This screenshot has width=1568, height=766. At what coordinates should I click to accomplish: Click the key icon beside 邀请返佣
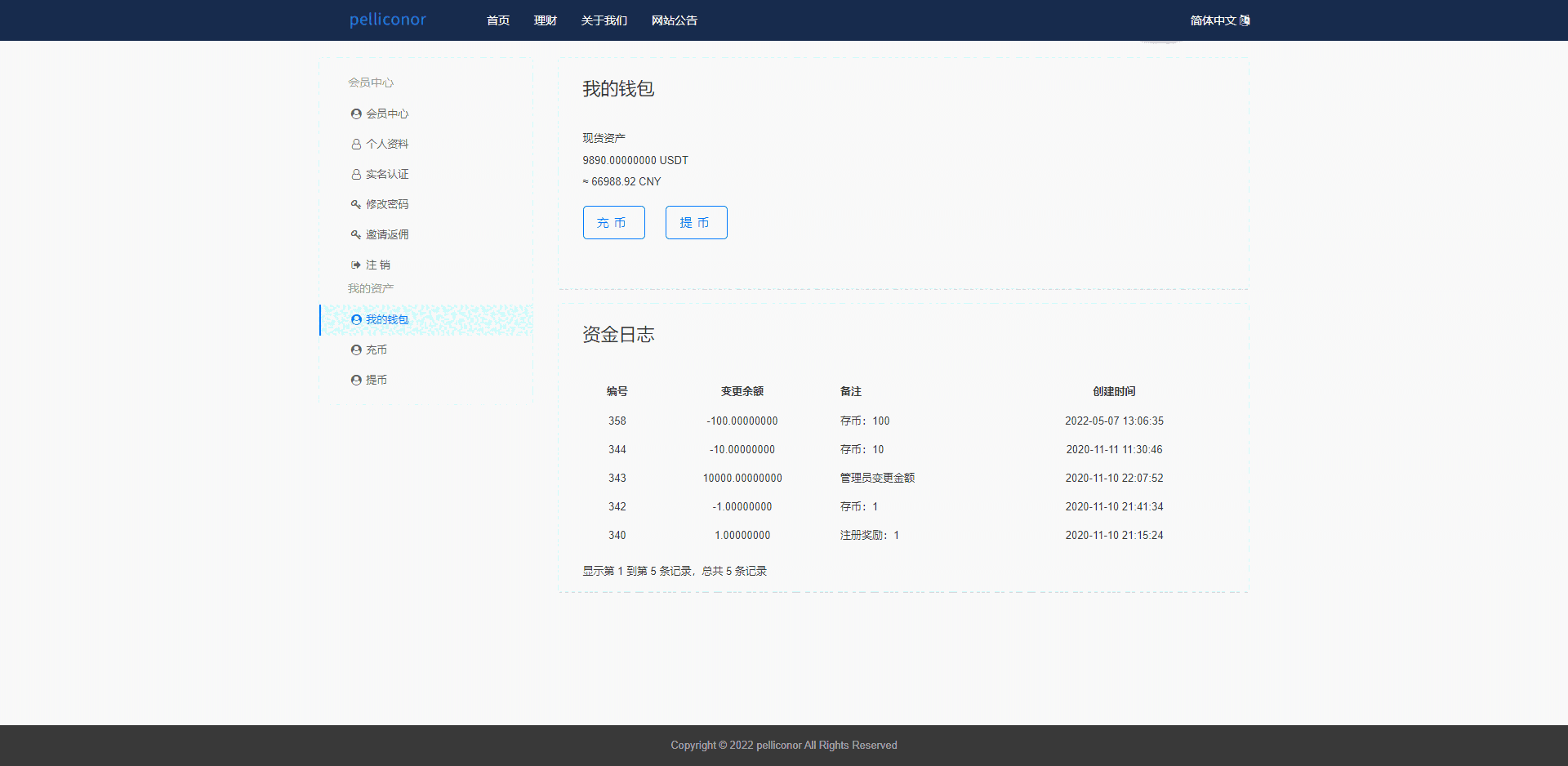(356, 235)
